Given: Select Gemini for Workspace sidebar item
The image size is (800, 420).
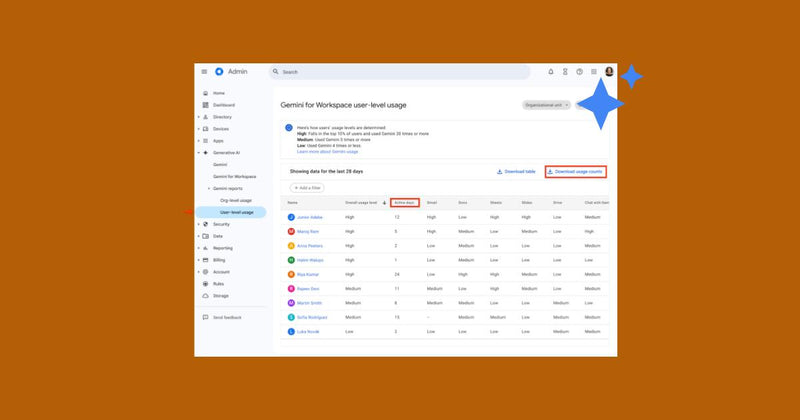Looking at the screenshot, I should point(235,177).
